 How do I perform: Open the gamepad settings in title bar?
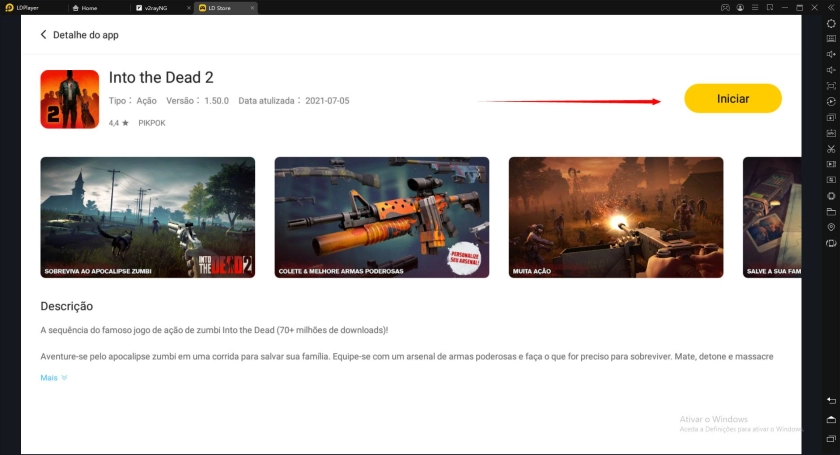pos(725,7)
